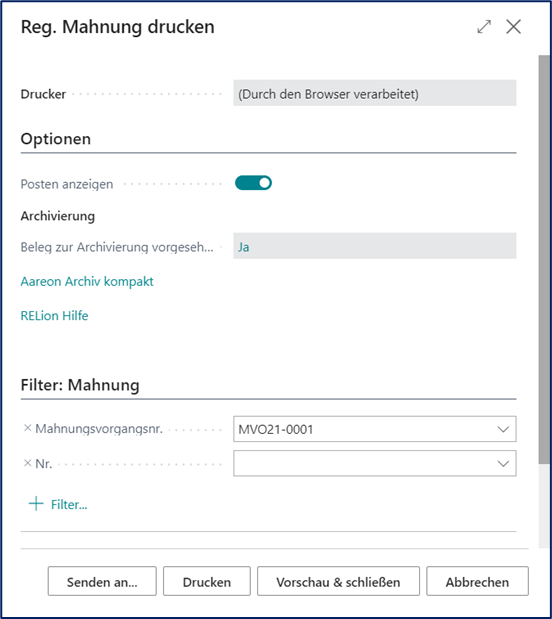
Task: Open Mahnungsvorgangsnr. dropdown arrow
Action: click(x=503, y=429)
